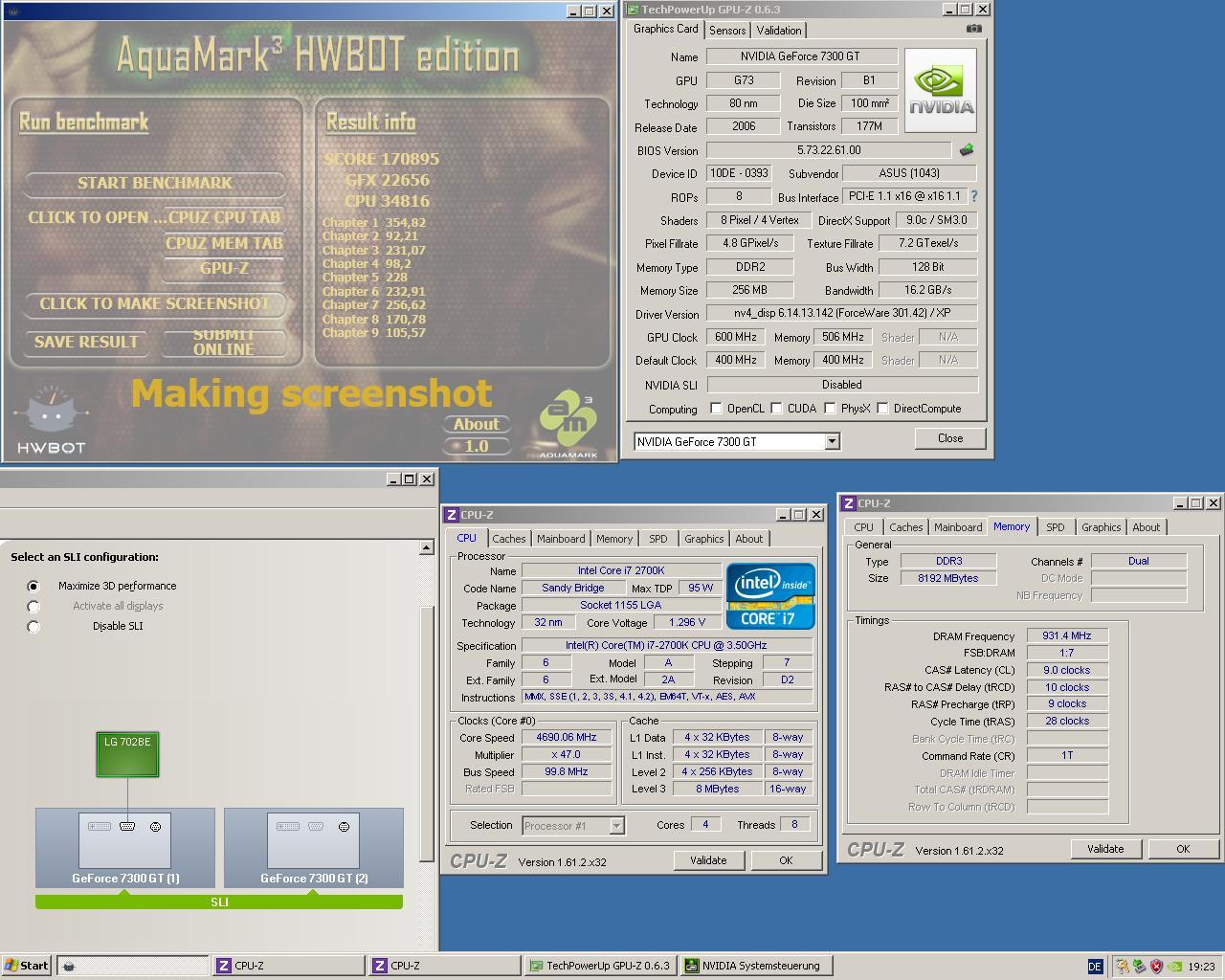
Task: Click OK in CPU-Z Memory window
Action: point(1183,849)
